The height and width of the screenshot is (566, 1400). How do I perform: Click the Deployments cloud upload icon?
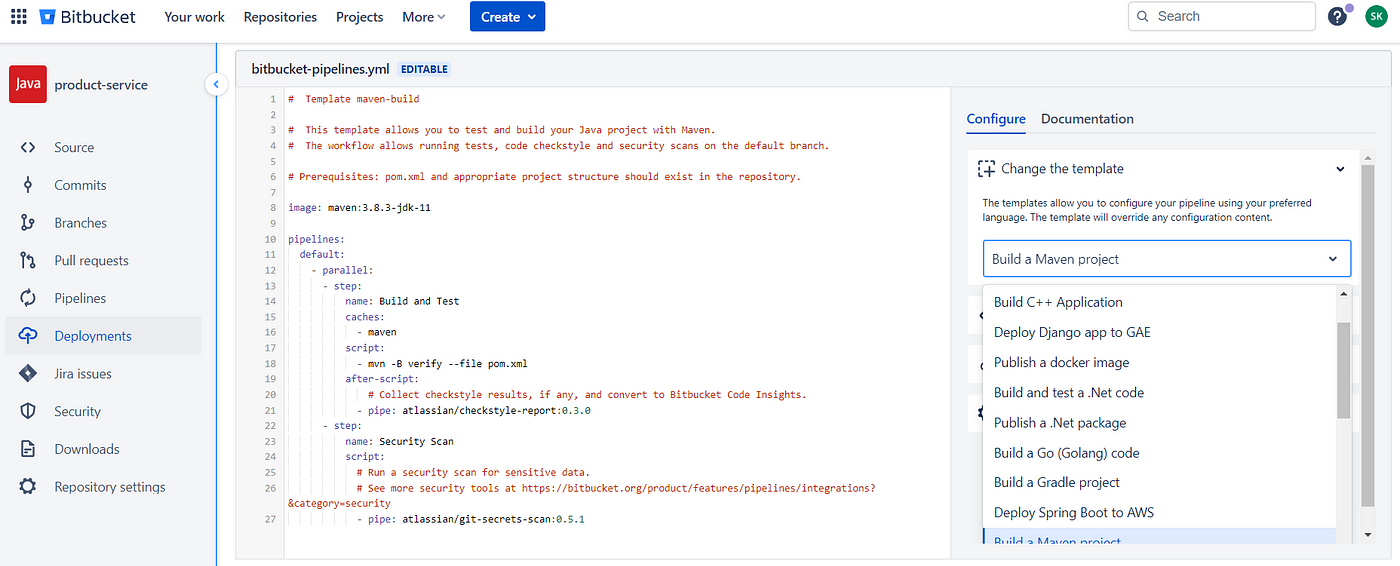pos(28,336)
